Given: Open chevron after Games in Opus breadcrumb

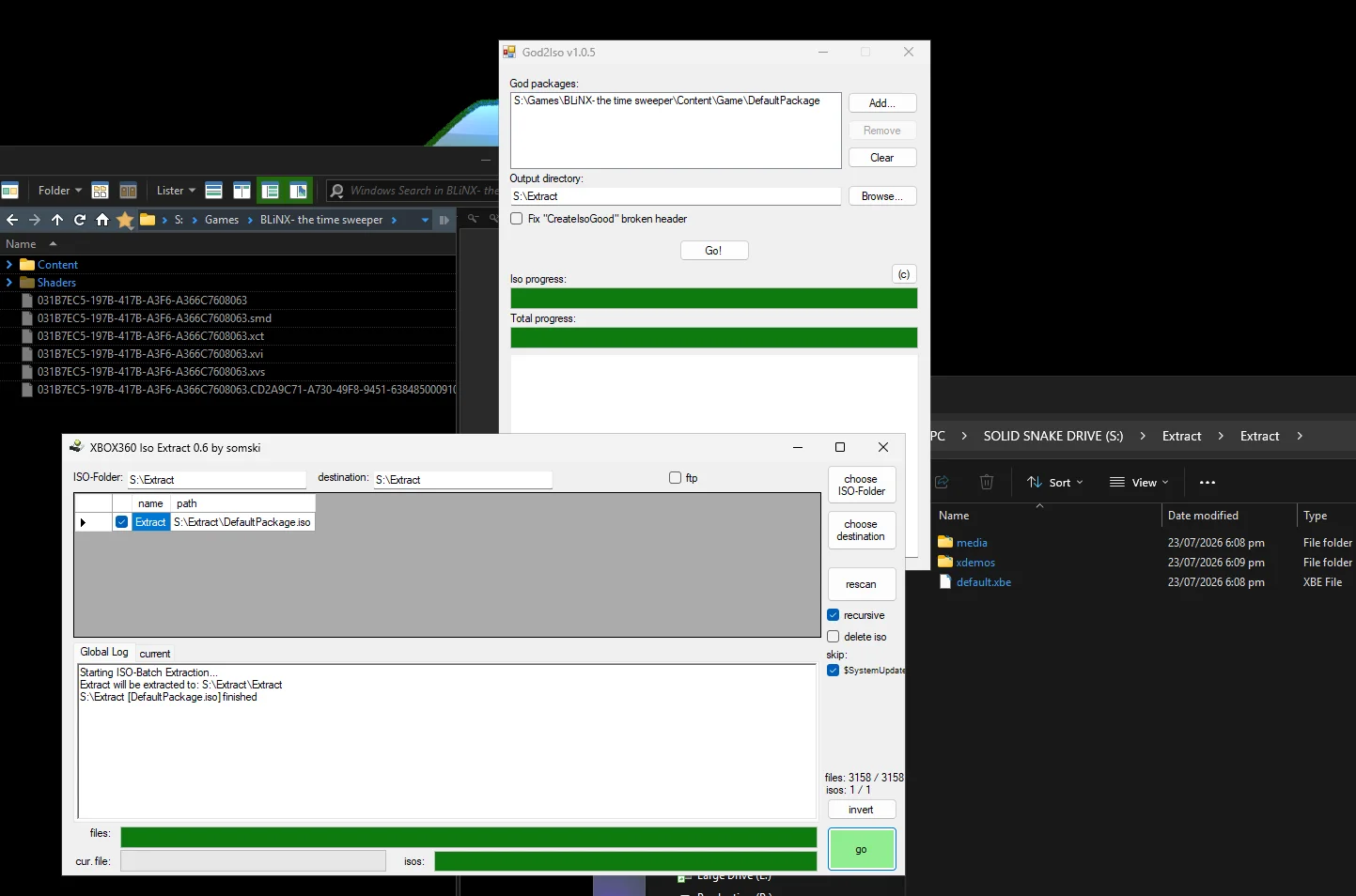Looking at the screenshot, I should click(x=250, y=220).
